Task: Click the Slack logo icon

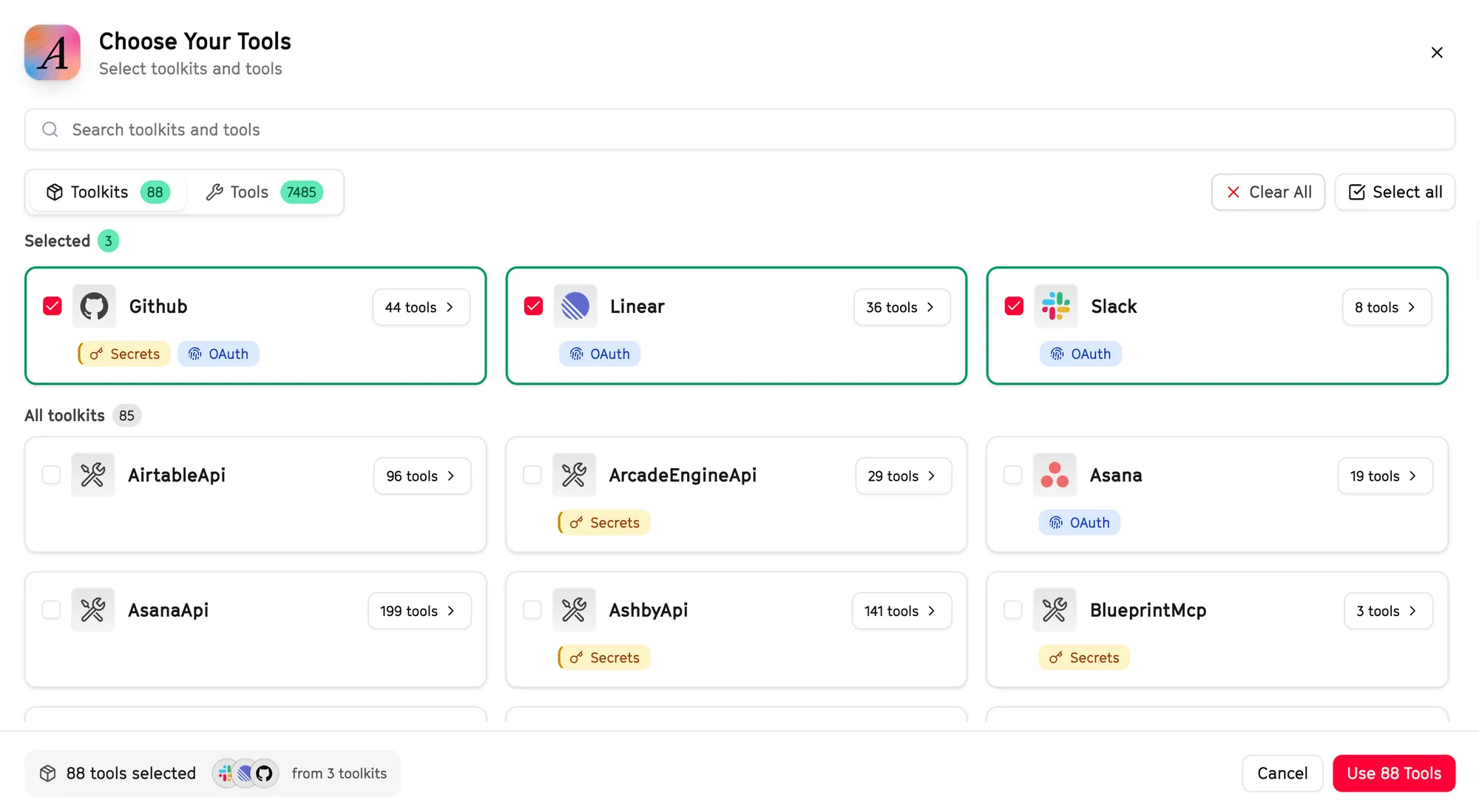Action: [x=1055, y=306]
